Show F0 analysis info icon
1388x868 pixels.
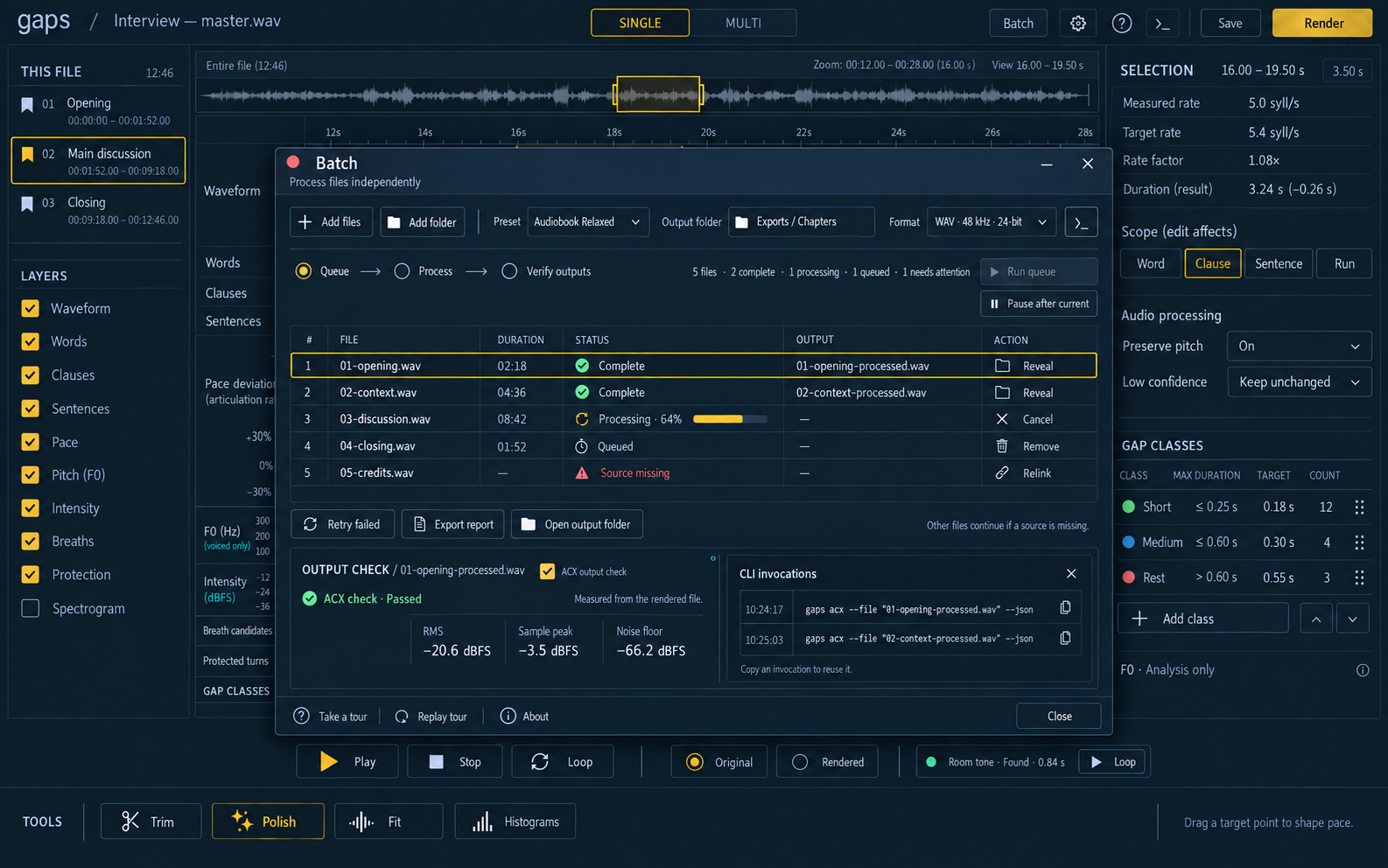[x=1363, y=670]
